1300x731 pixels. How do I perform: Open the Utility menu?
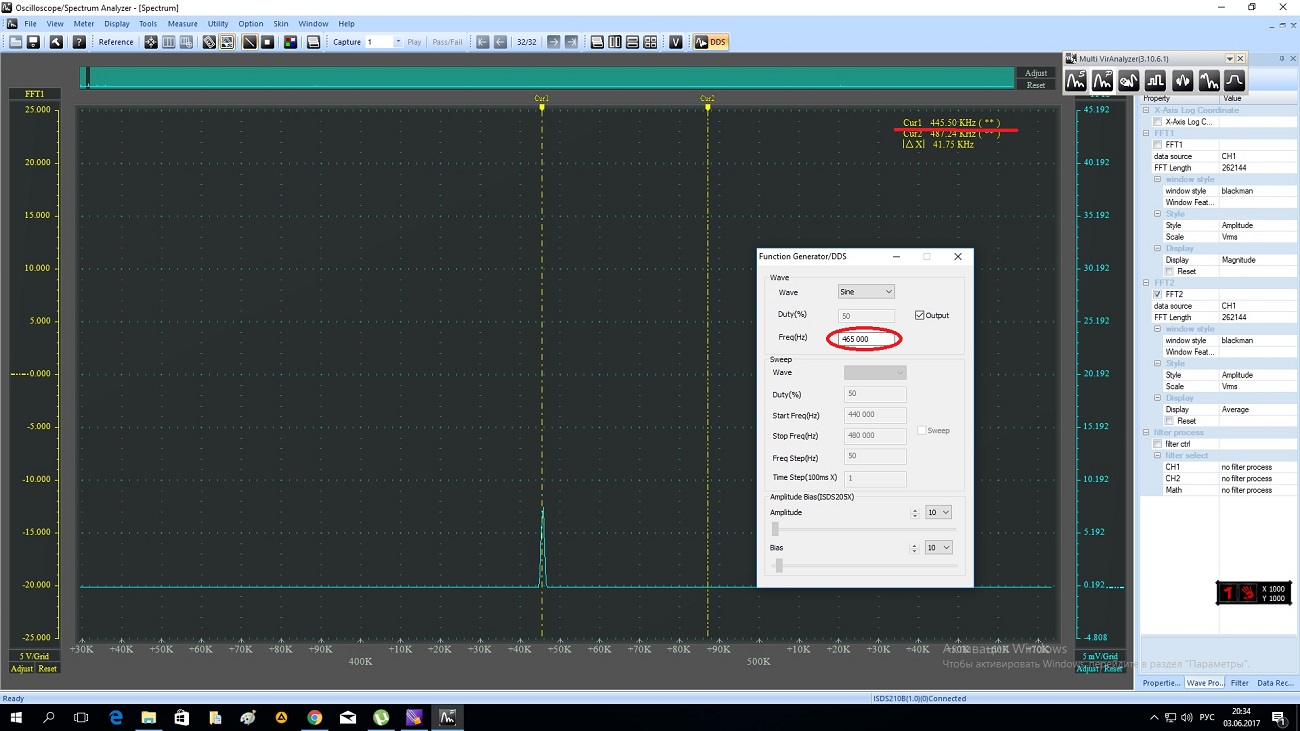pyautogui.click(x=218, y=24)
